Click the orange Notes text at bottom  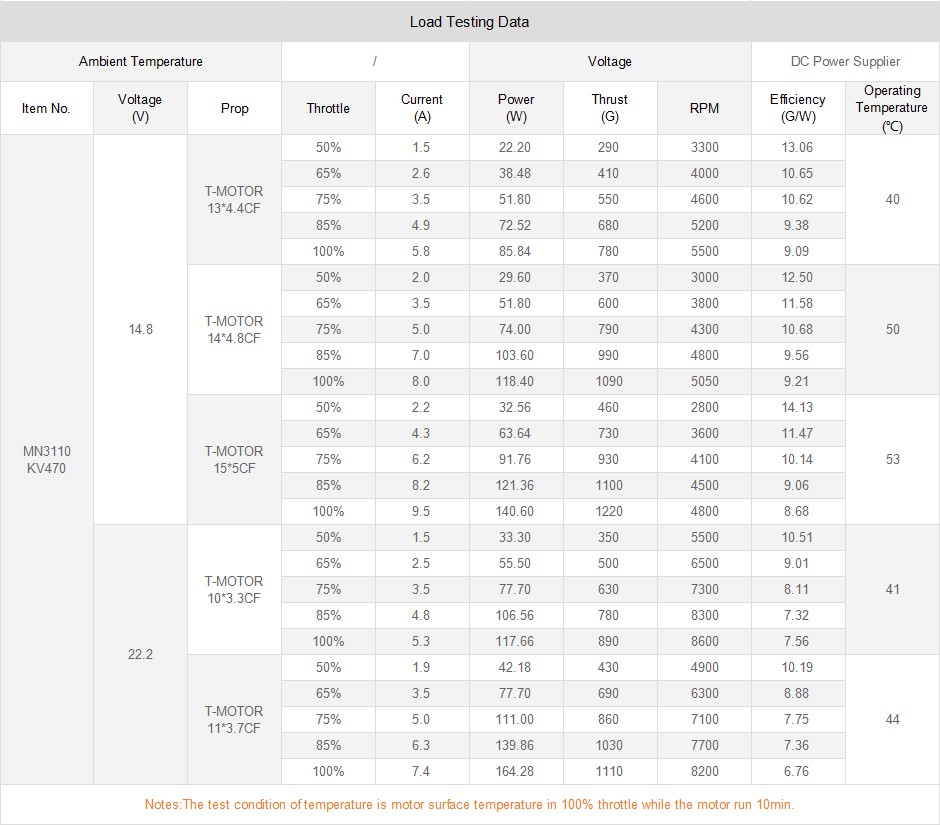click(469, 804)
